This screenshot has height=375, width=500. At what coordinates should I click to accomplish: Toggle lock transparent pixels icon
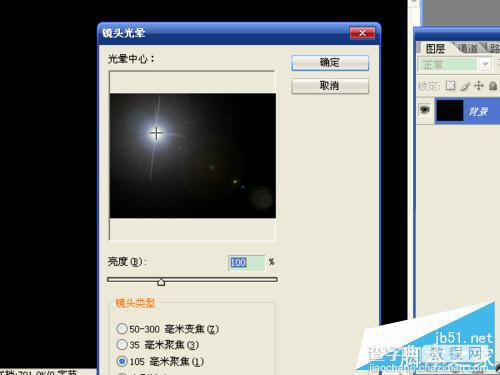click(450, 86)
